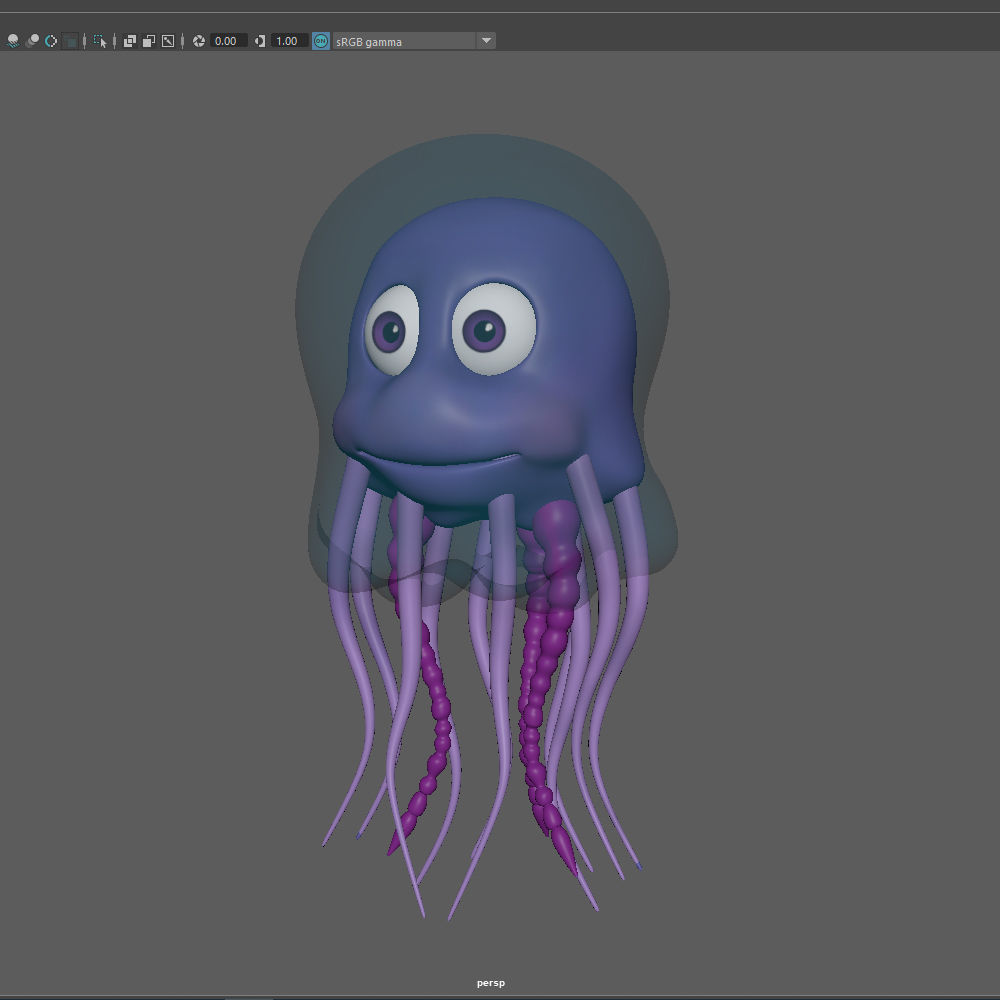Viewport: 1000px width, 1000px height.
Task: Click the sRGB gamma view transform field
Action: click(404, 41)
